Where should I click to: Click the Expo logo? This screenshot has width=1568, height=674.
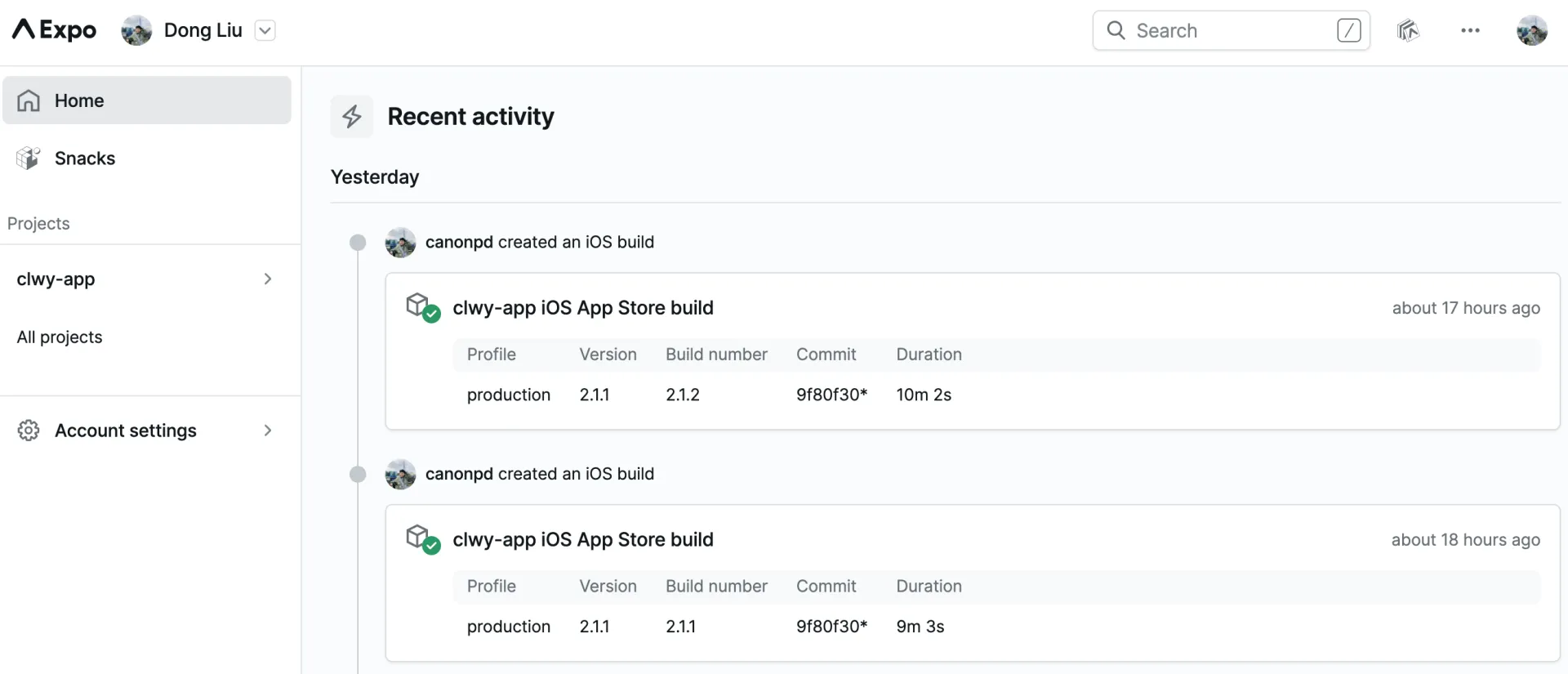click(x=54, y=30)
